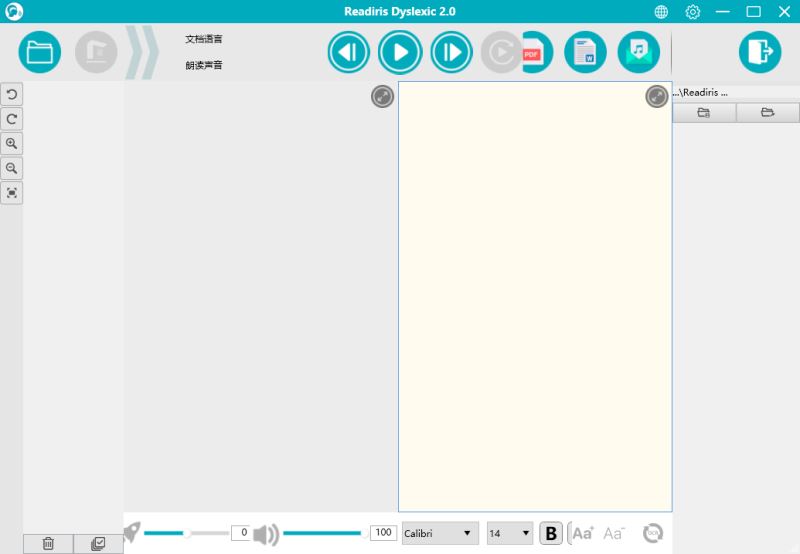Increase text size with Aa+ button

point(583,534)
